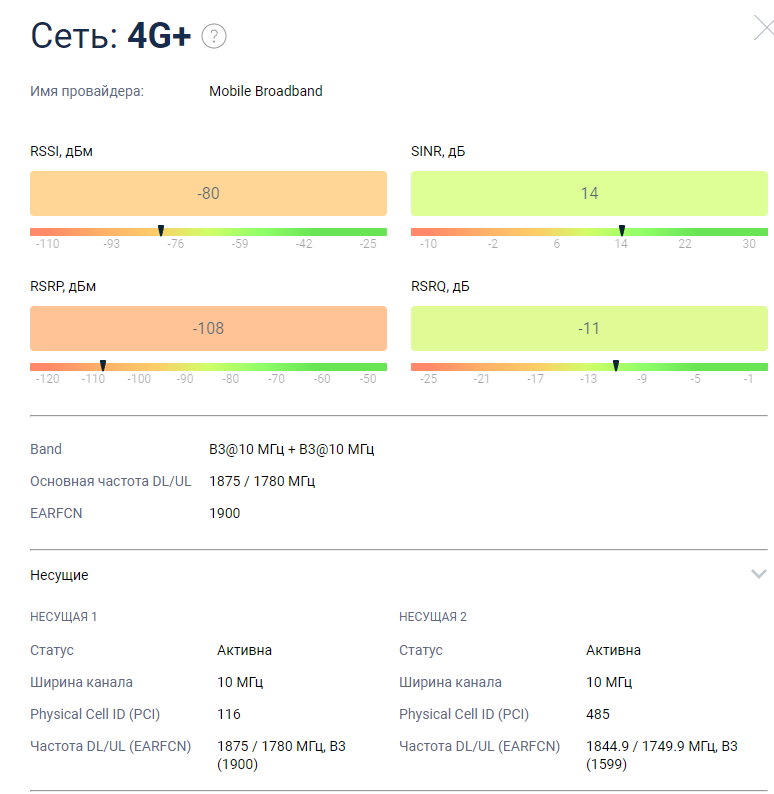Select the RSRQ value box showing -11

(x=589, y=328)
